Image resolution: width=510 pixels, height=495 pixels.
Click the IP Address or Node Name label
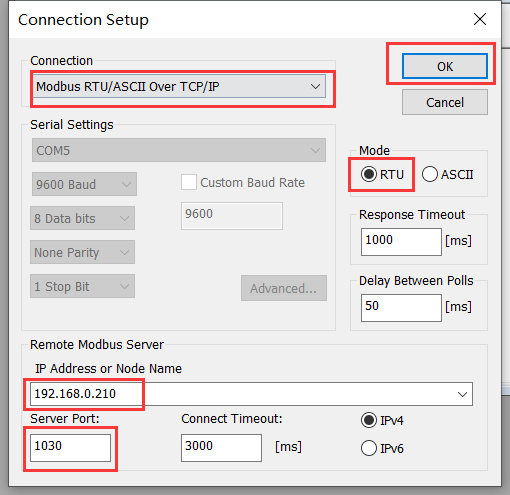pyautogui.click(x=108, y=368)
